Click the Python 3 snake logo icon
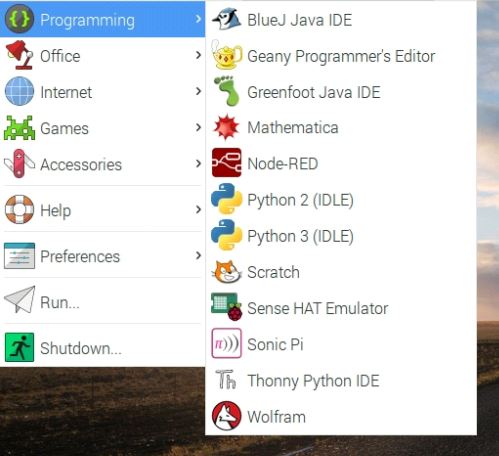Viewport: 499px width, 456px height. 226,235
